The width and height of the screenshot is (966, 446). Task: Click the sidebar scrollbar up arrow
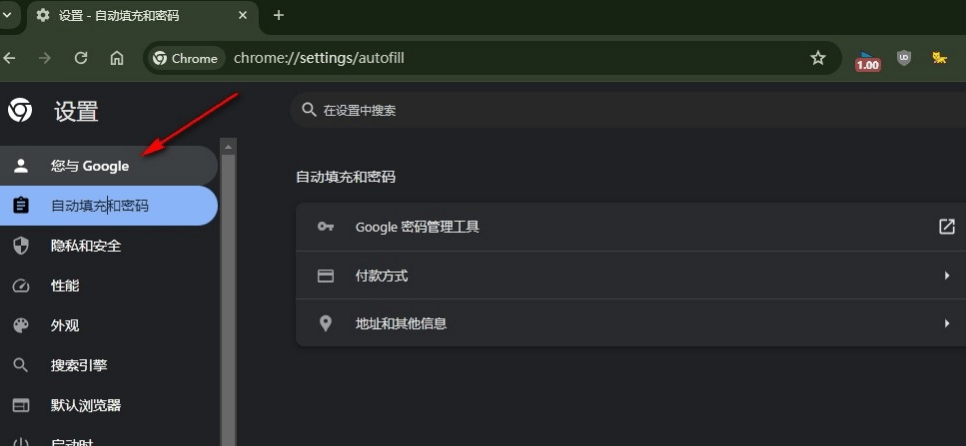point(229,147)
